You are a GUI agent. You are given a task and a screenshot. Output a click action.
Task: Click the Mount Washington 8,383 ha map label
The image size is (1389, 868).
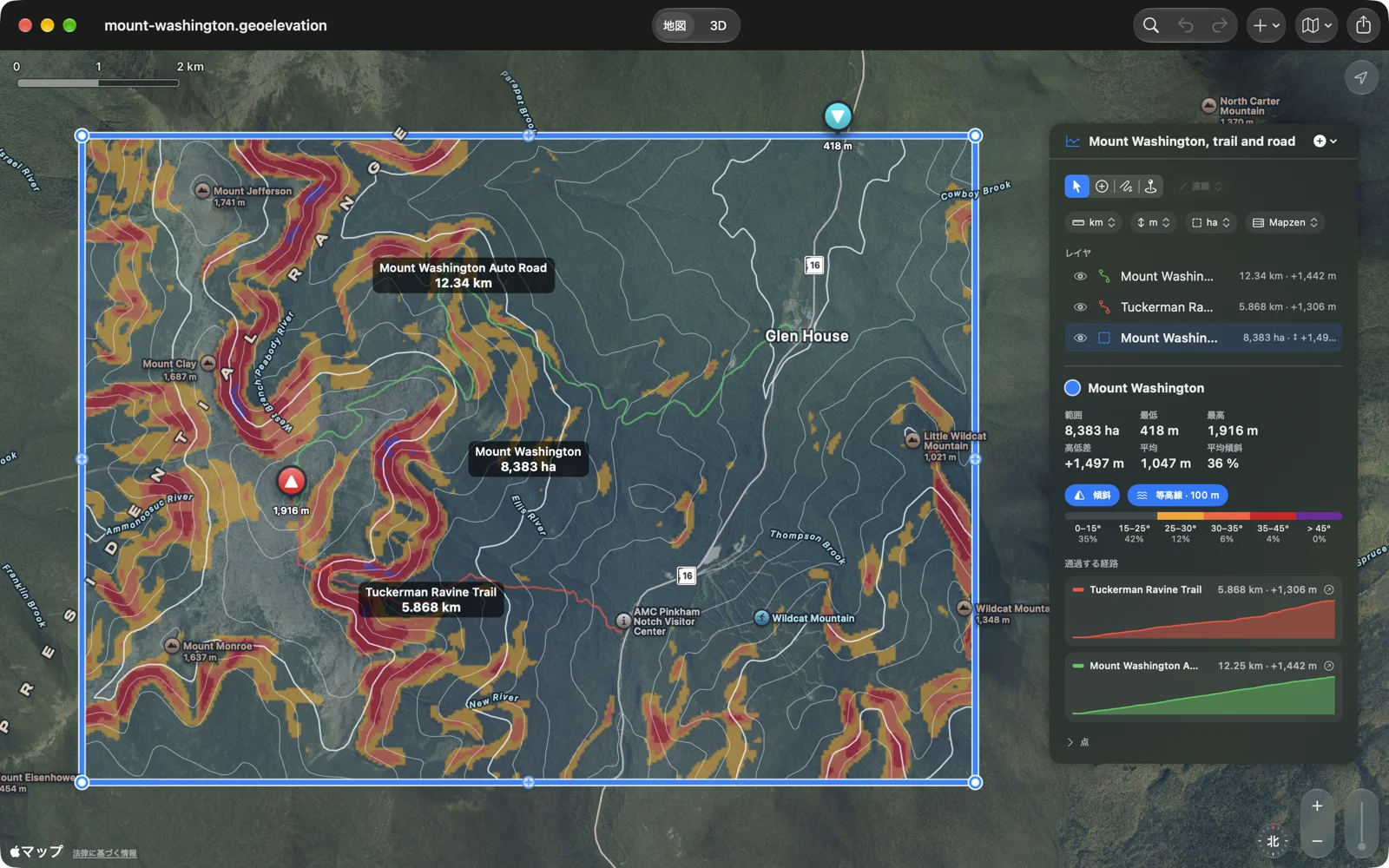(528, 459)
